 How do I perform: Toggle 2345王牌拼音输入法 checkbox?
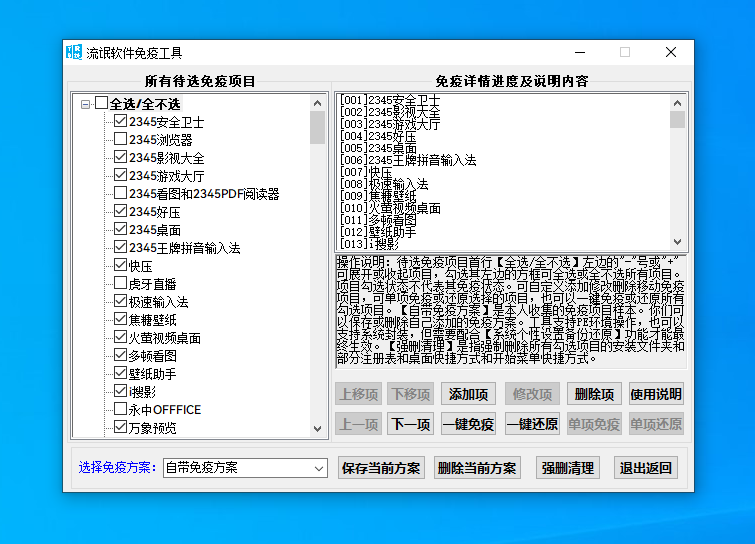[120, 247]
